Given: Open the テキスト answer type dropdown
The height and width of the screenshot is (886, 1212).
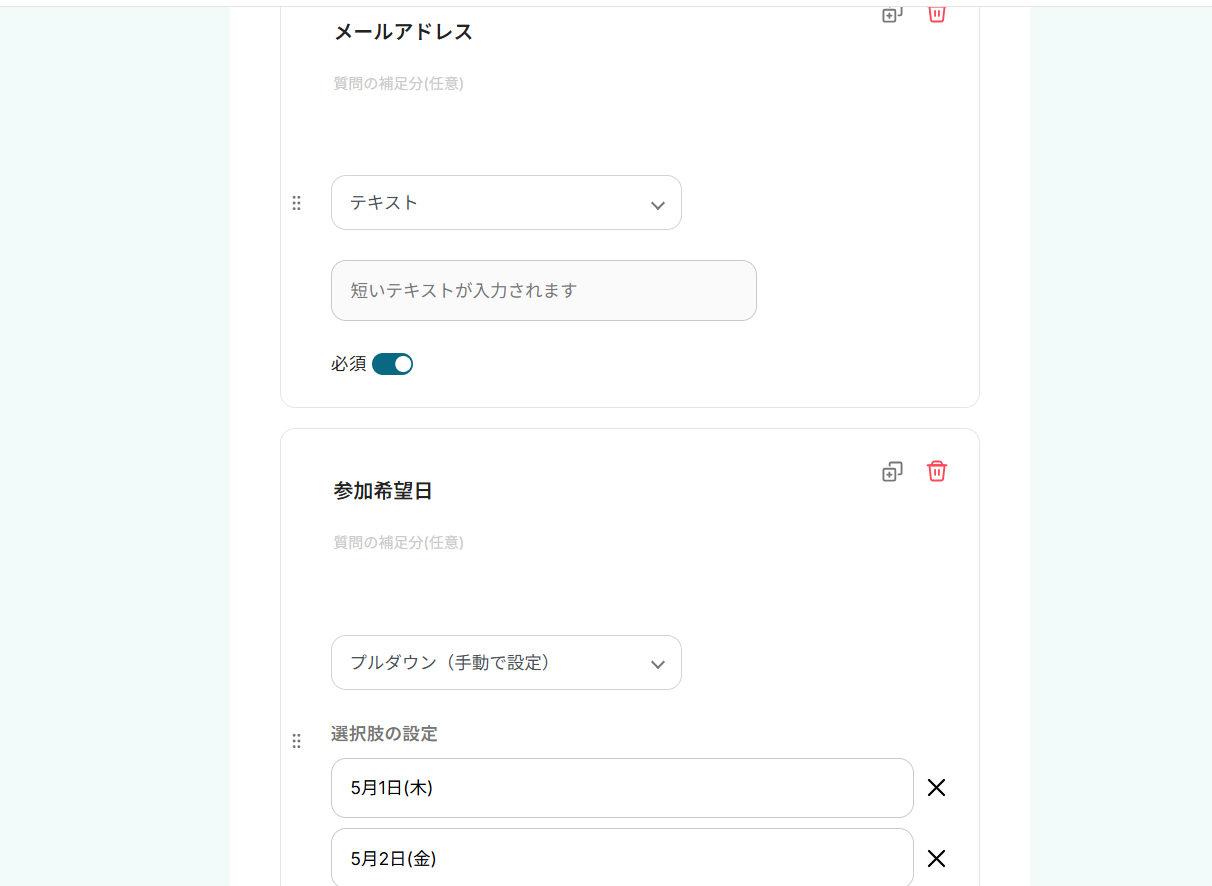Looking at the screenshot, I should pos(506,203).
